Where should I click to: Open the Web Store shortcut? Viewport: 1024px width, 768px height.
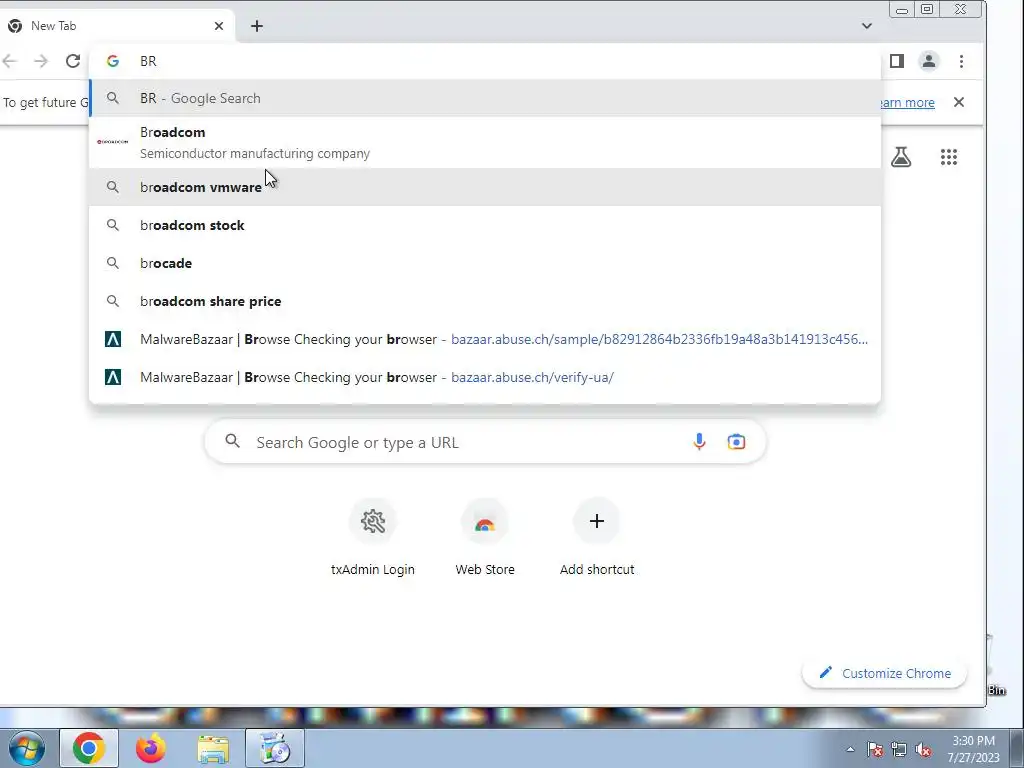[x=485, y=537]
